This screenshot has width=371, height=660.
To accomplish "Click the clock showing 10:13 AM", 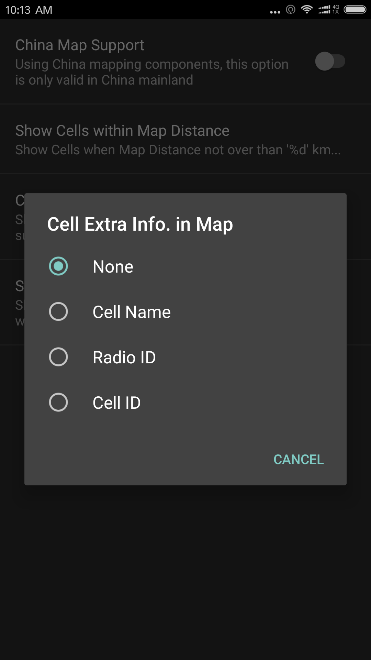I will [x=29, y=10].
